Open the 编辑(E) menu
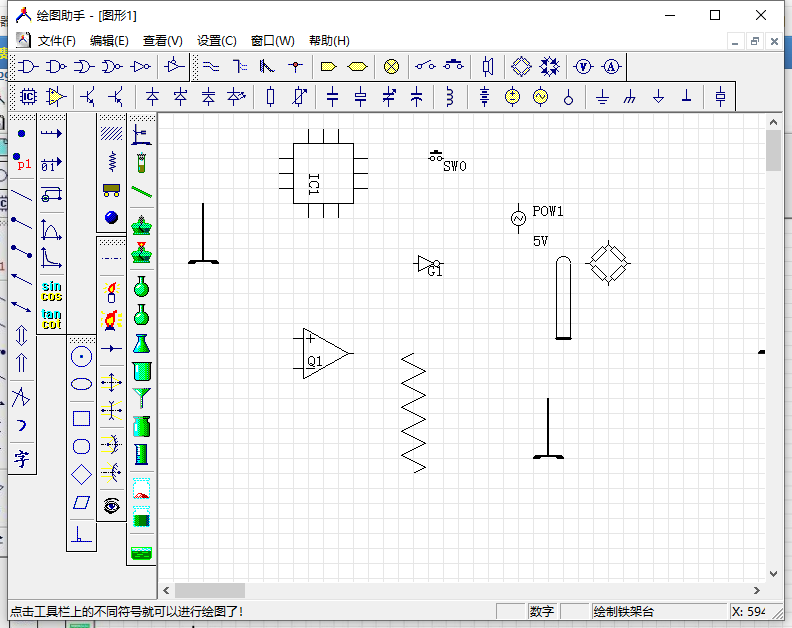 pyautogui.click(x=109, y=40)
